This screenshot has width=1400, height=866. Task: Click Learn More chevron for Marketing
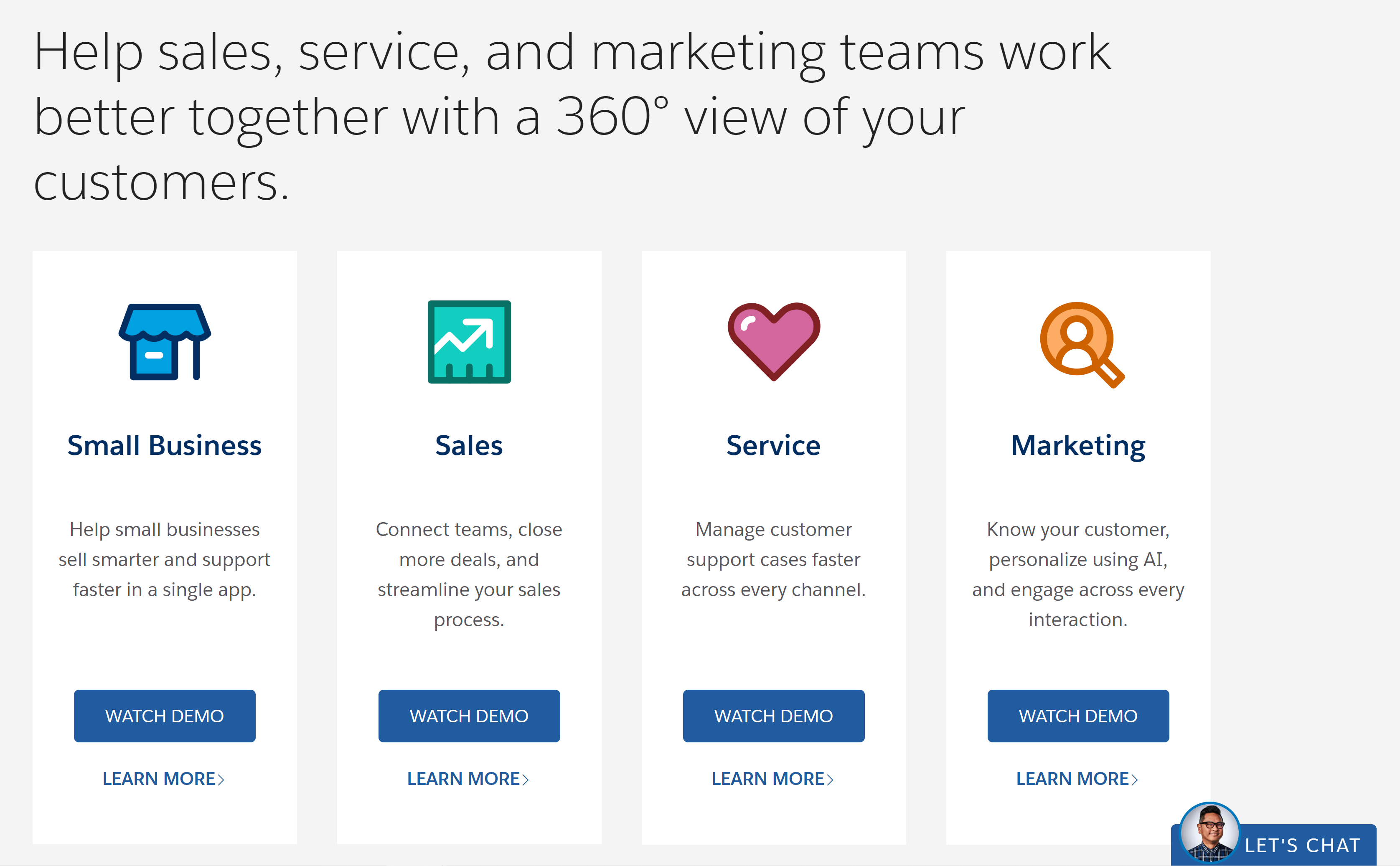click(x=1134, y=780)
